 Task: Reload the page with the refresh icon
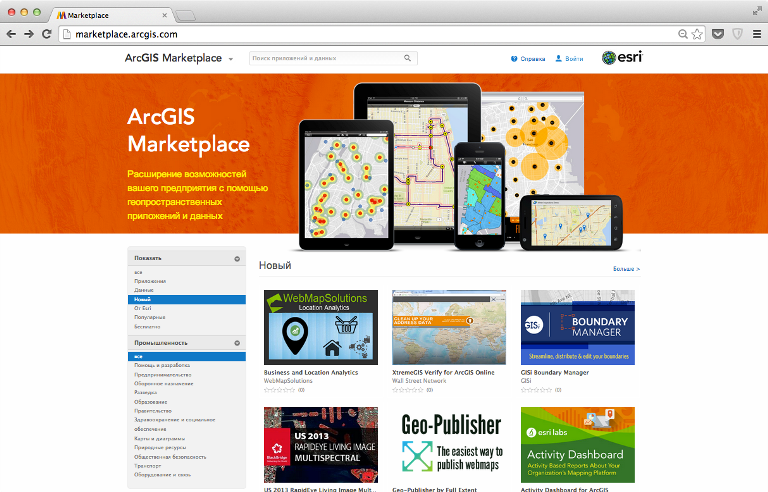[x=47, y=34]
